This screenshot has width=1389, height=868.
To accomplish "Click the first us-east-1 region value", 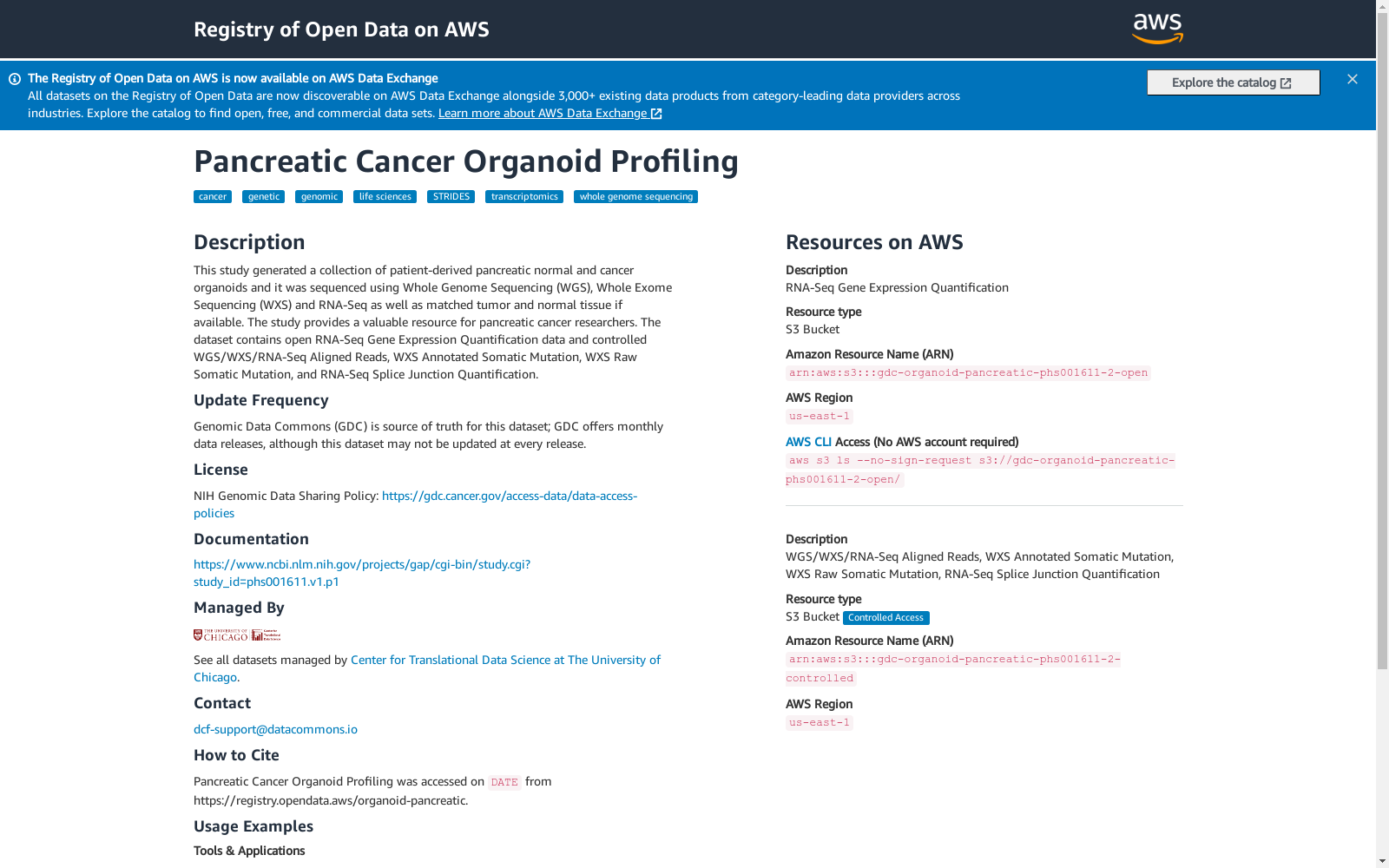I will [x=820, y=417].
